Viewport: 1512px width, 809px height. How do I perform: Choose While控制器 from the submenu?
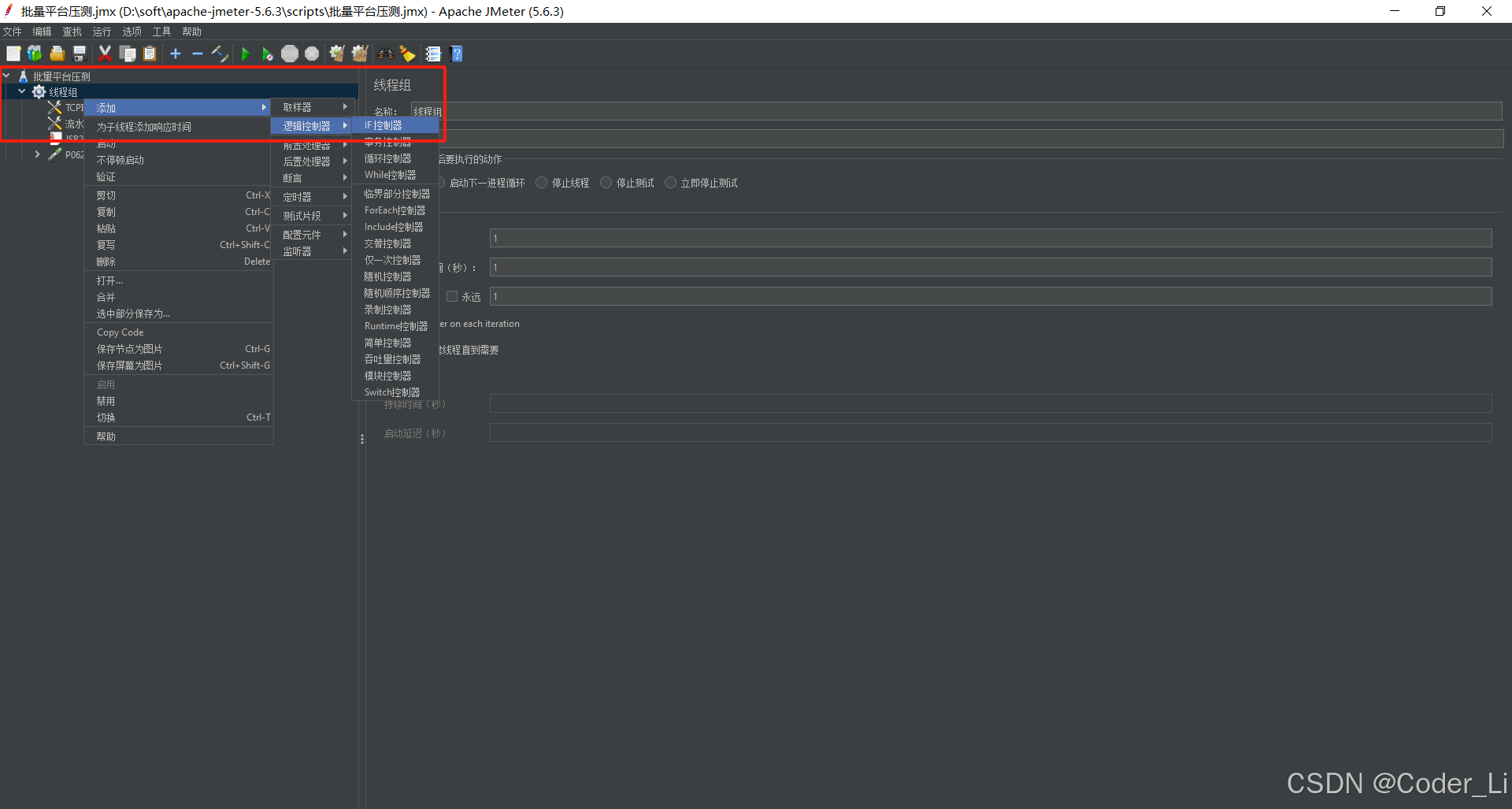click(x=395, y=175)
